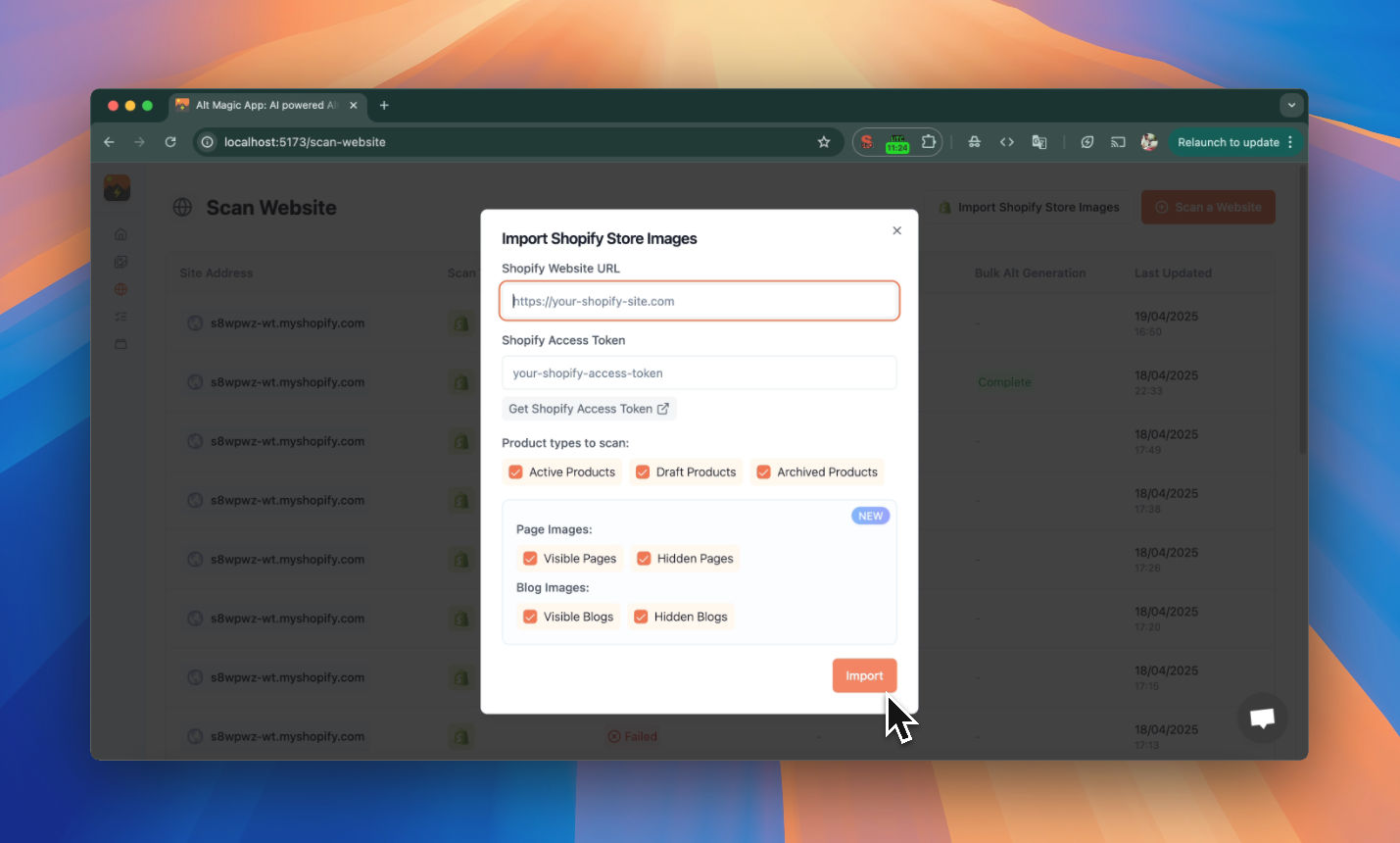Toggle the Hidden Blogs checkbox

coord(641,617)
